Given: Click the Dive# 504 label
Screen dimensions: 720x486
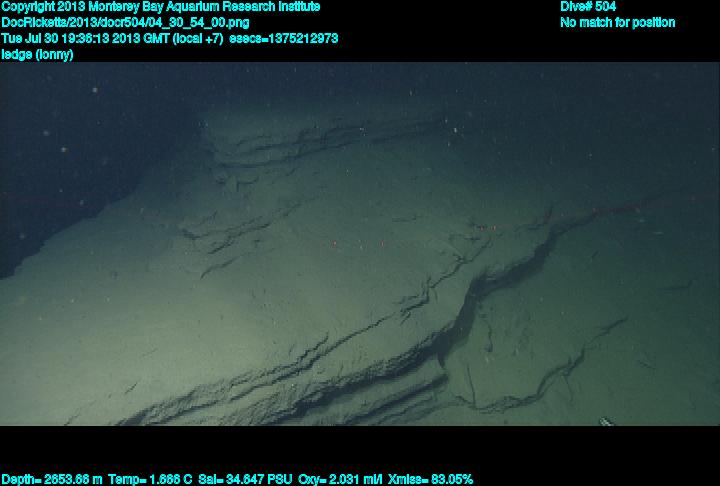Looking at the screenshot, I should [x=588, y=6].
